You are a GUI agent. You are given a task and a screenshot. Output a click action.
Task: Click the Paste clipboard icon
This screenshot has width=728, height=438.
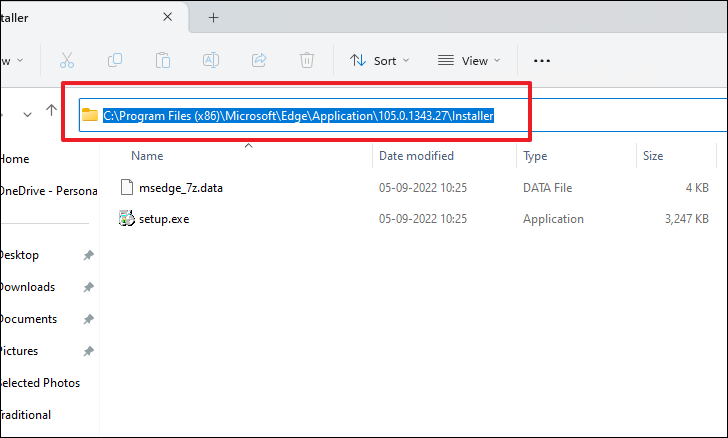tap(163, 60)
